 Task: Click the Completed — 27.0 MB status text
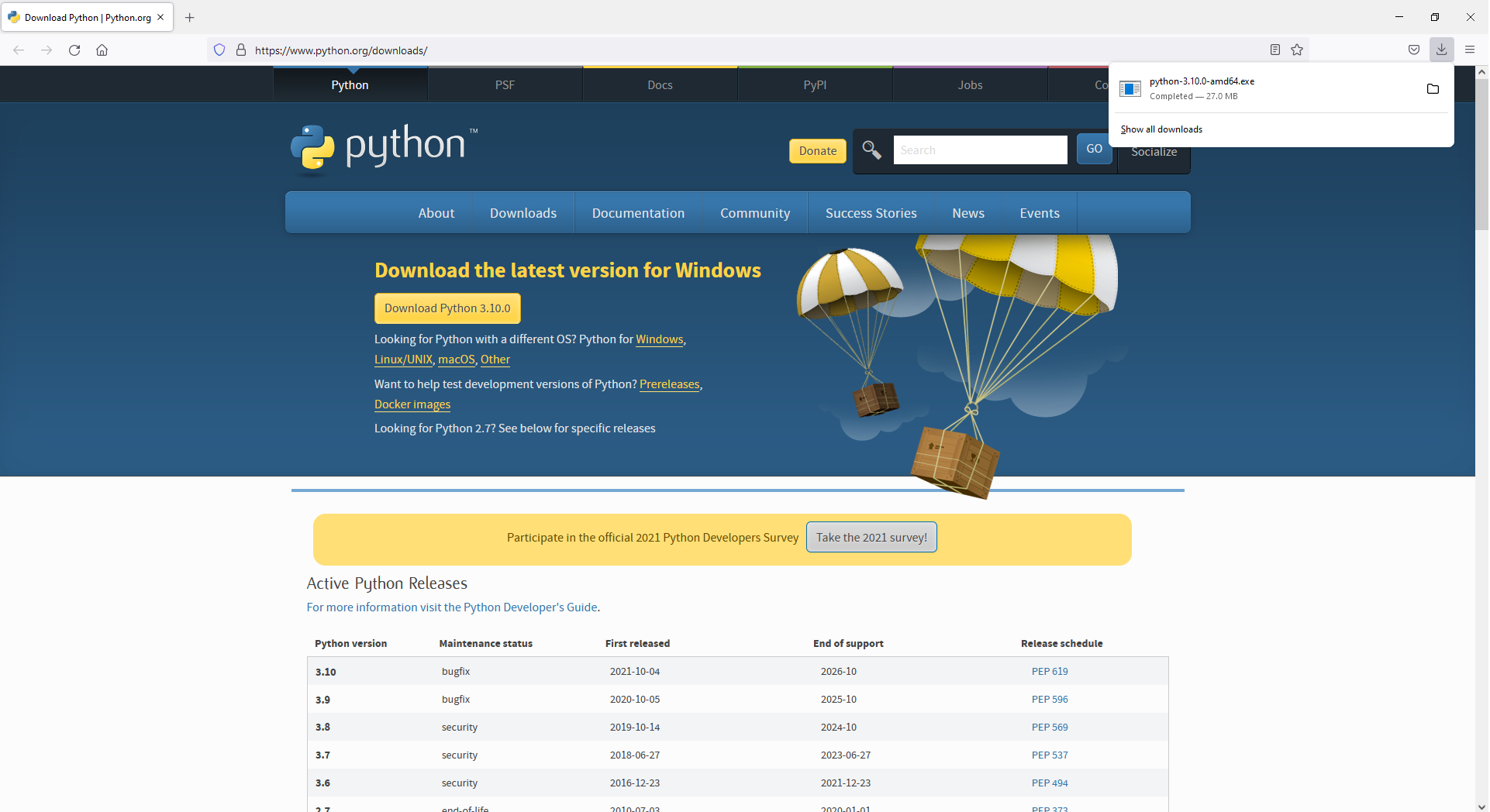click(x=1194, y=97)
